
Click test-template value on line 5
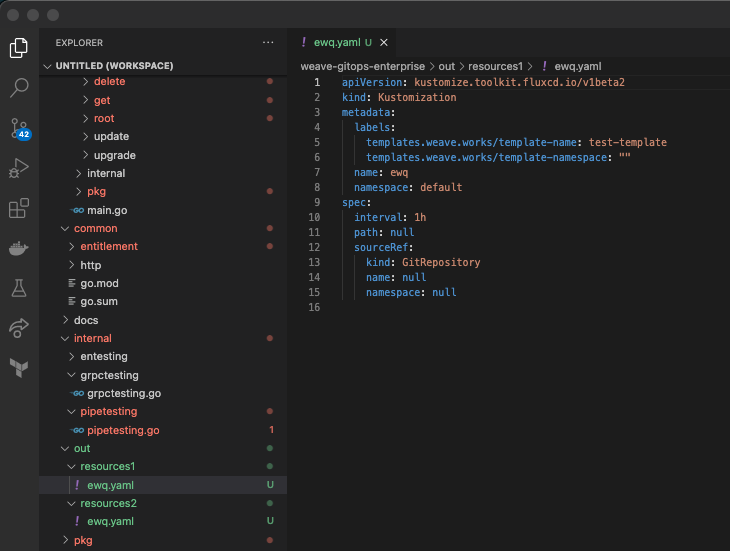coord(628,142)
